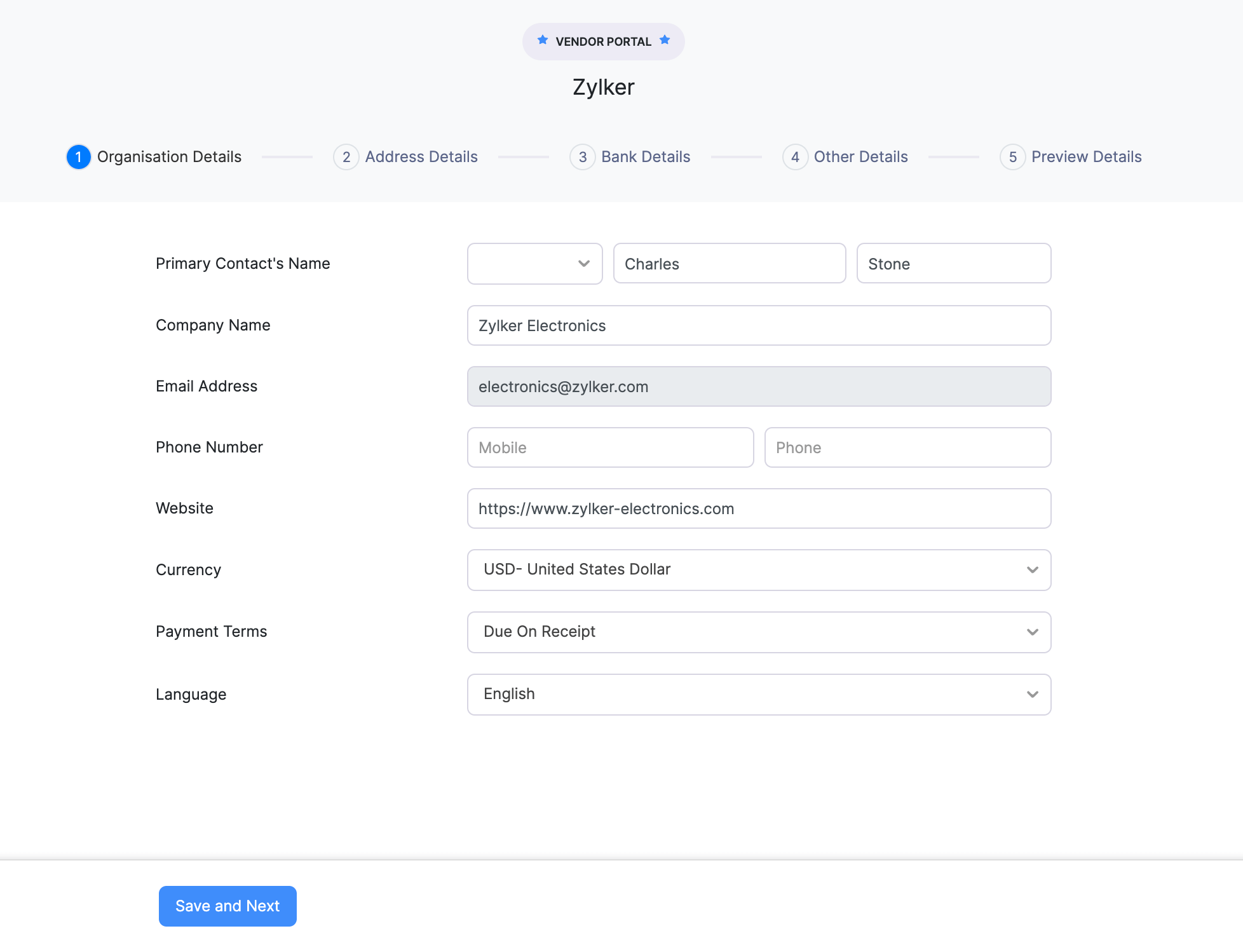Open the salutation dropdown beside Charles
Screen dimensions: 1243x952
[534, 264]
